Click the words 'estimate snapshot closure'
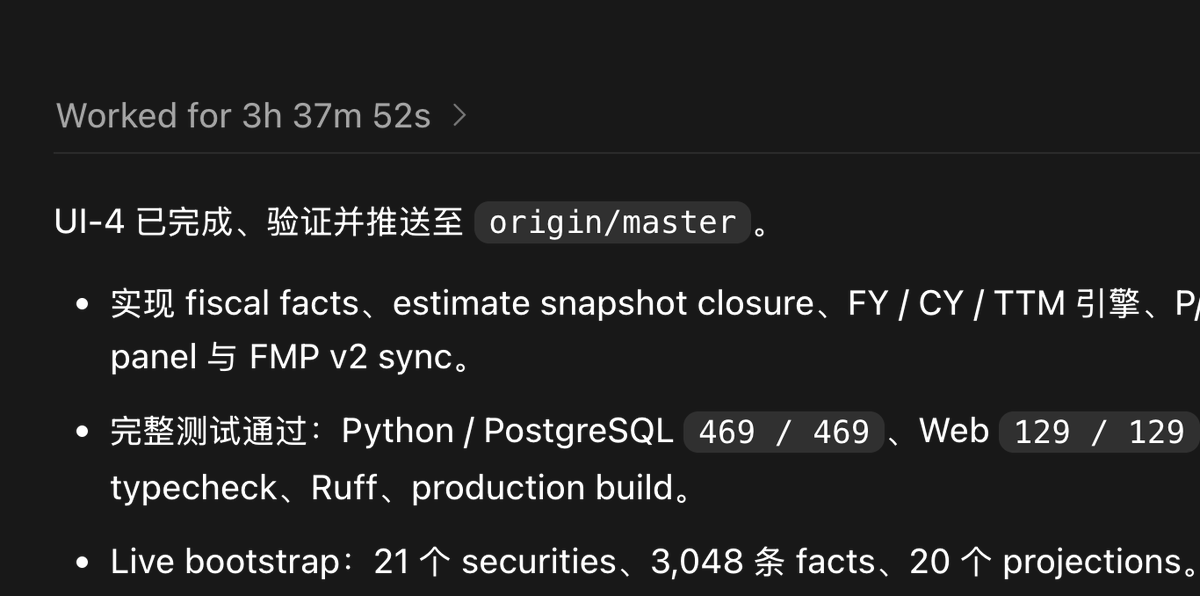This screenshot has width=1200, height=596. pos(603,303)
